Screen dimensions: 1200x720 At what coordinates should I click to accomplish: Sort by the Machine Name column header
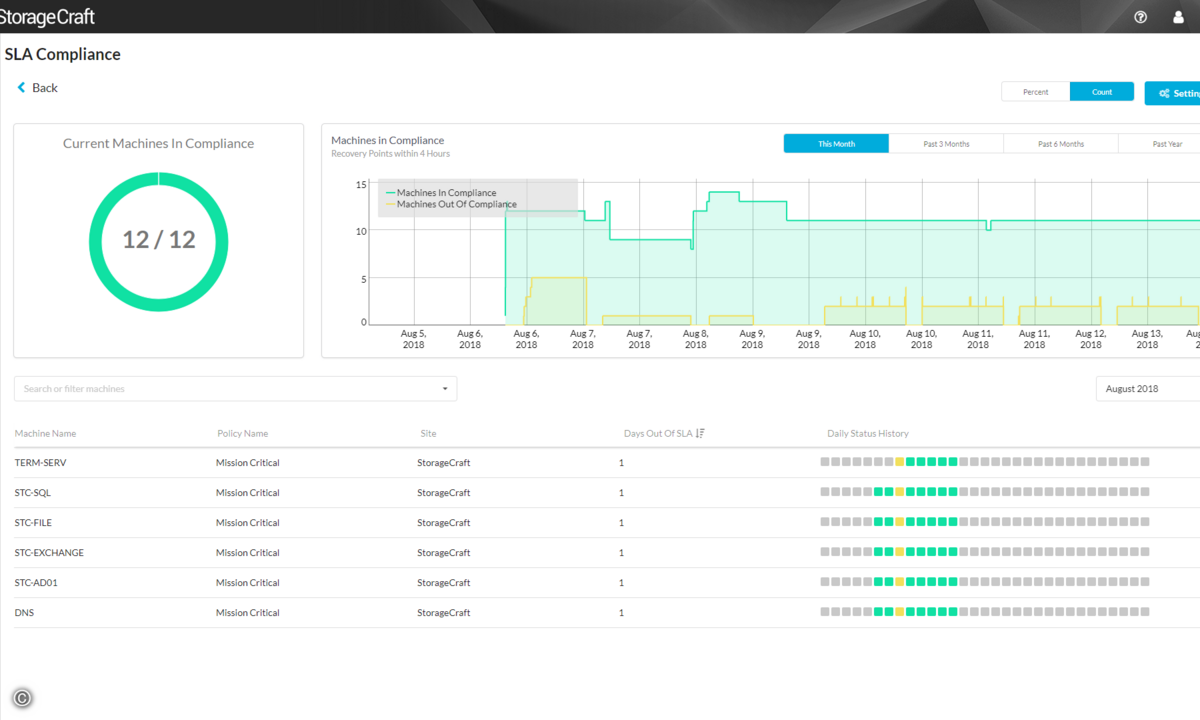pyautogui.click(x=45, y=434)
